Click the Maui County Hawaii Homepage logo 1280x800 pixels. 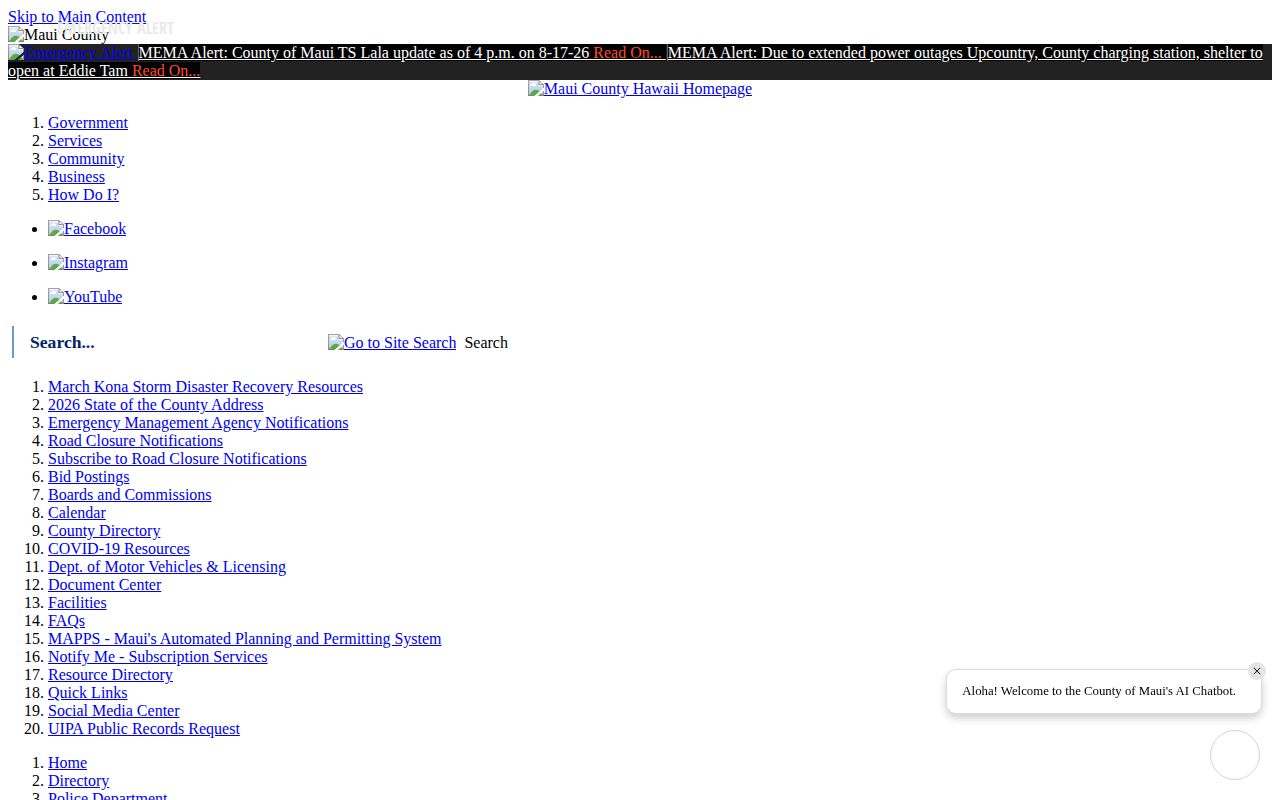point(640,89)
